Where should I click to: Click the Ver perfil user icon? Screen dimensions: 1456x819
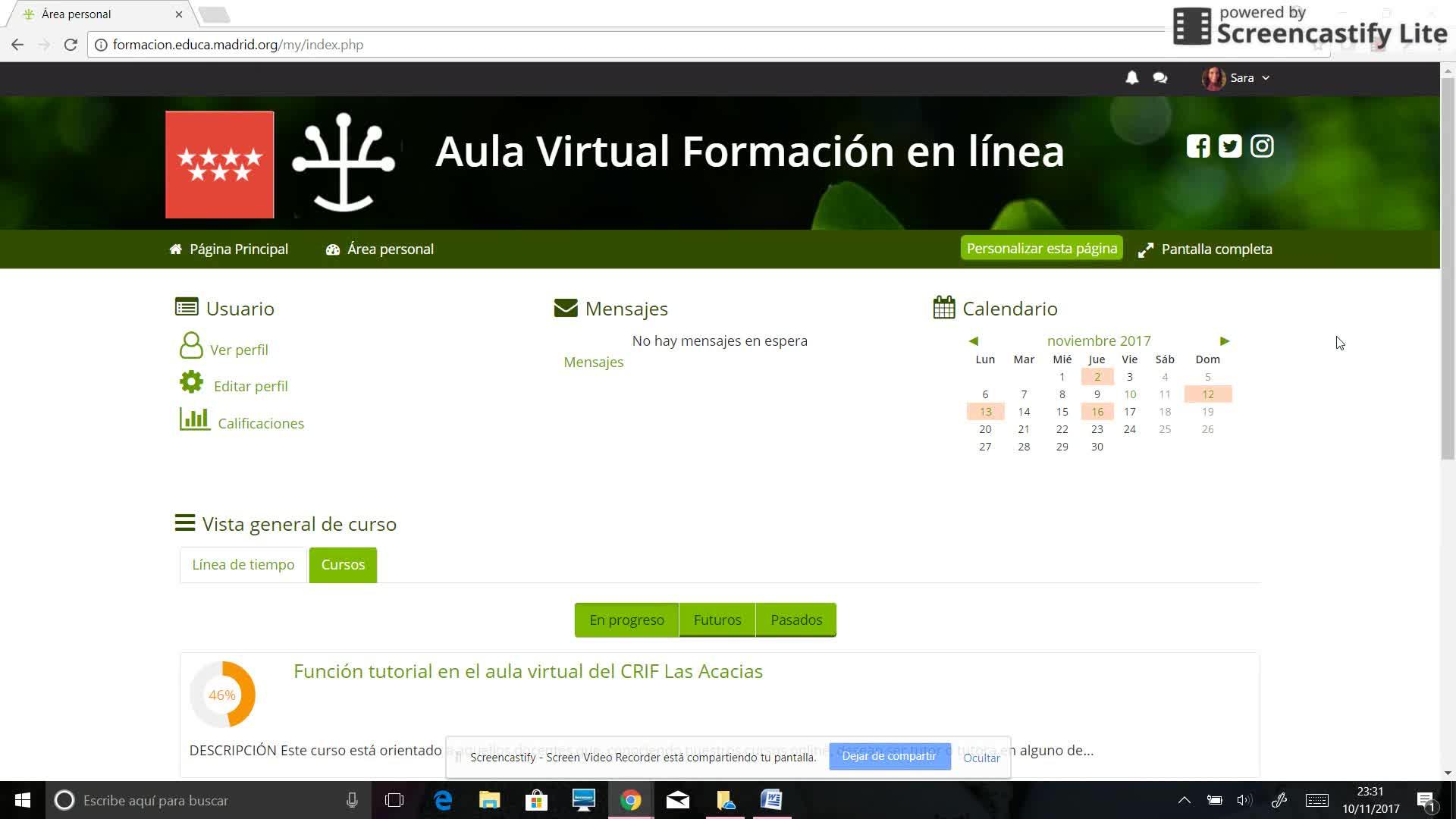(x=191, y=346)
